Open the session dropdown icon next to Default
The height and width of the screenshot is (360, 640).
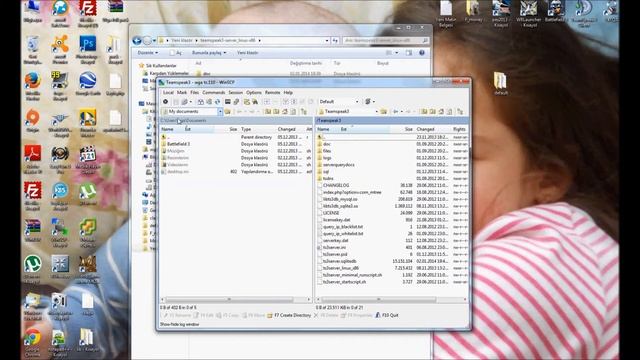point(369,102)
